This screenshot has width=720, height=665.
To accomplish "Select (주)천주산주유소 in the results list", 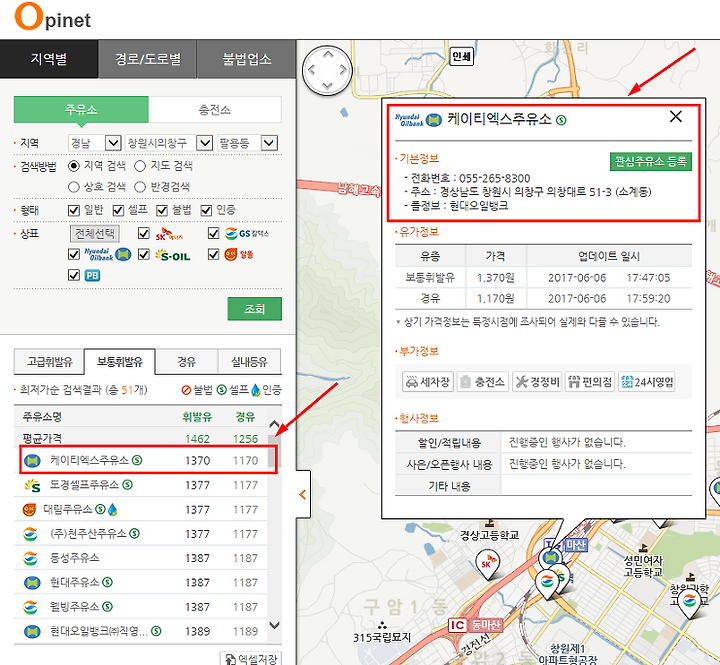I will click(x=143, y=534).
